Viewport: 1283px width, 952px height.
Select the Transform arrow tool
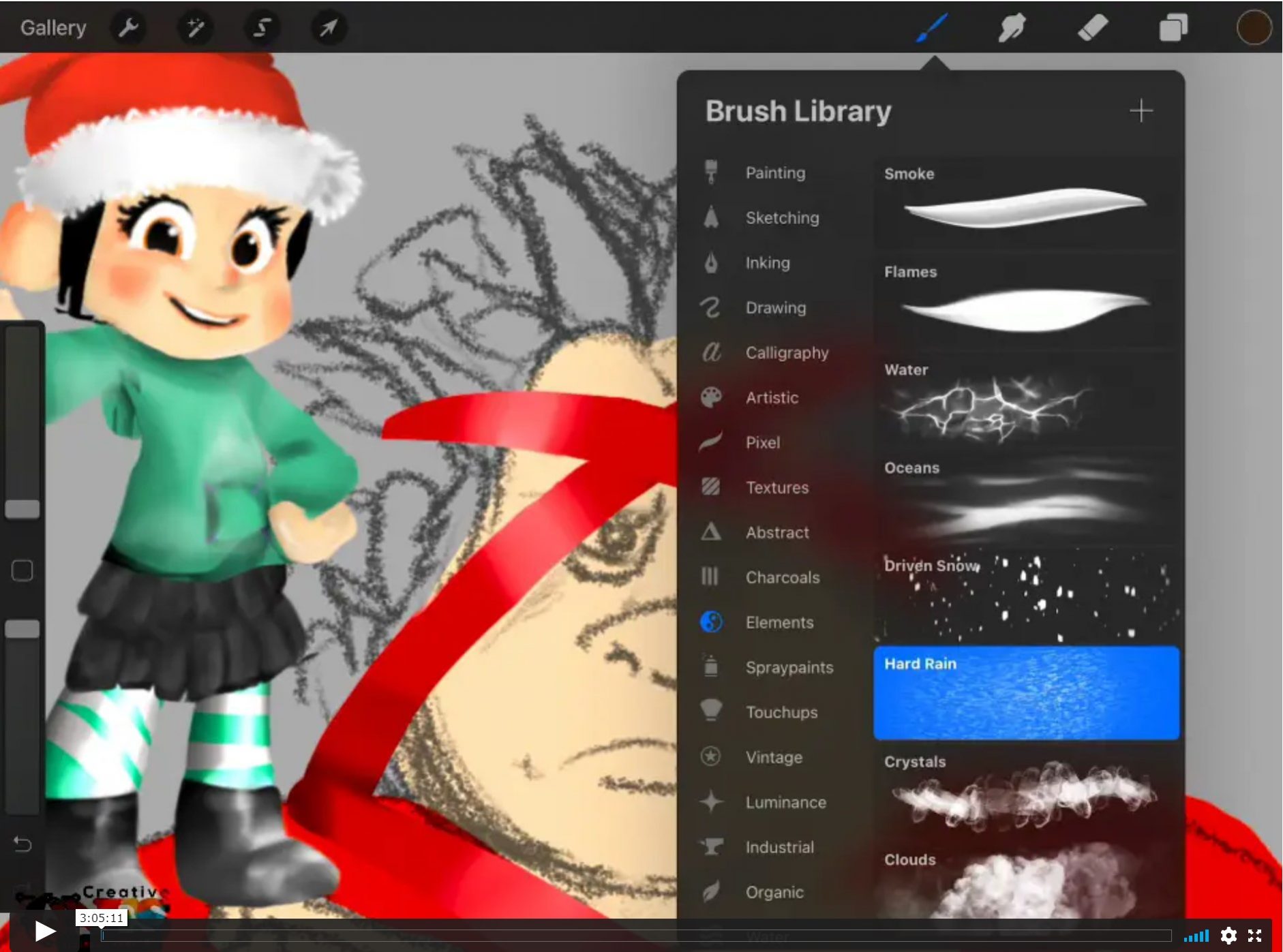click(328, 27)
